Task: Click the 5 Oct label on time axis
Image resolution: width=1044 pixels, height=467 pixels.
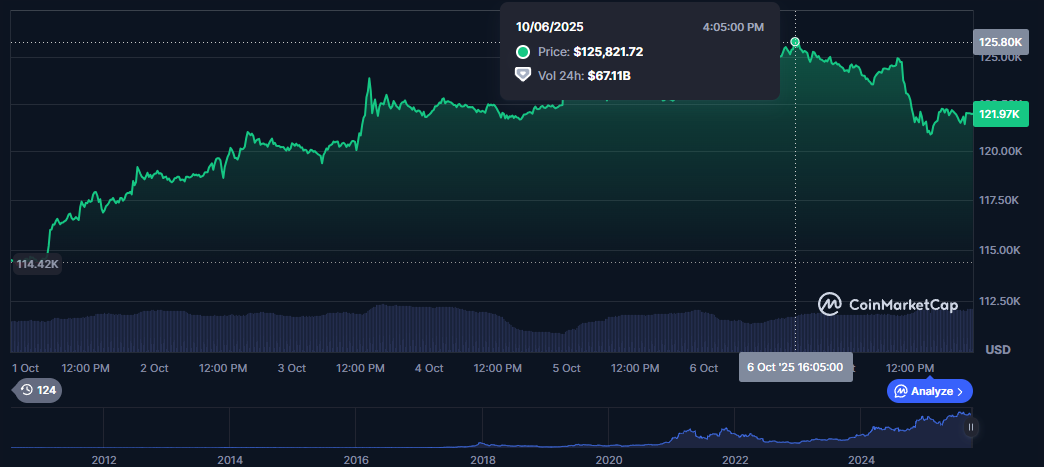Action: (x=566, y=368)
